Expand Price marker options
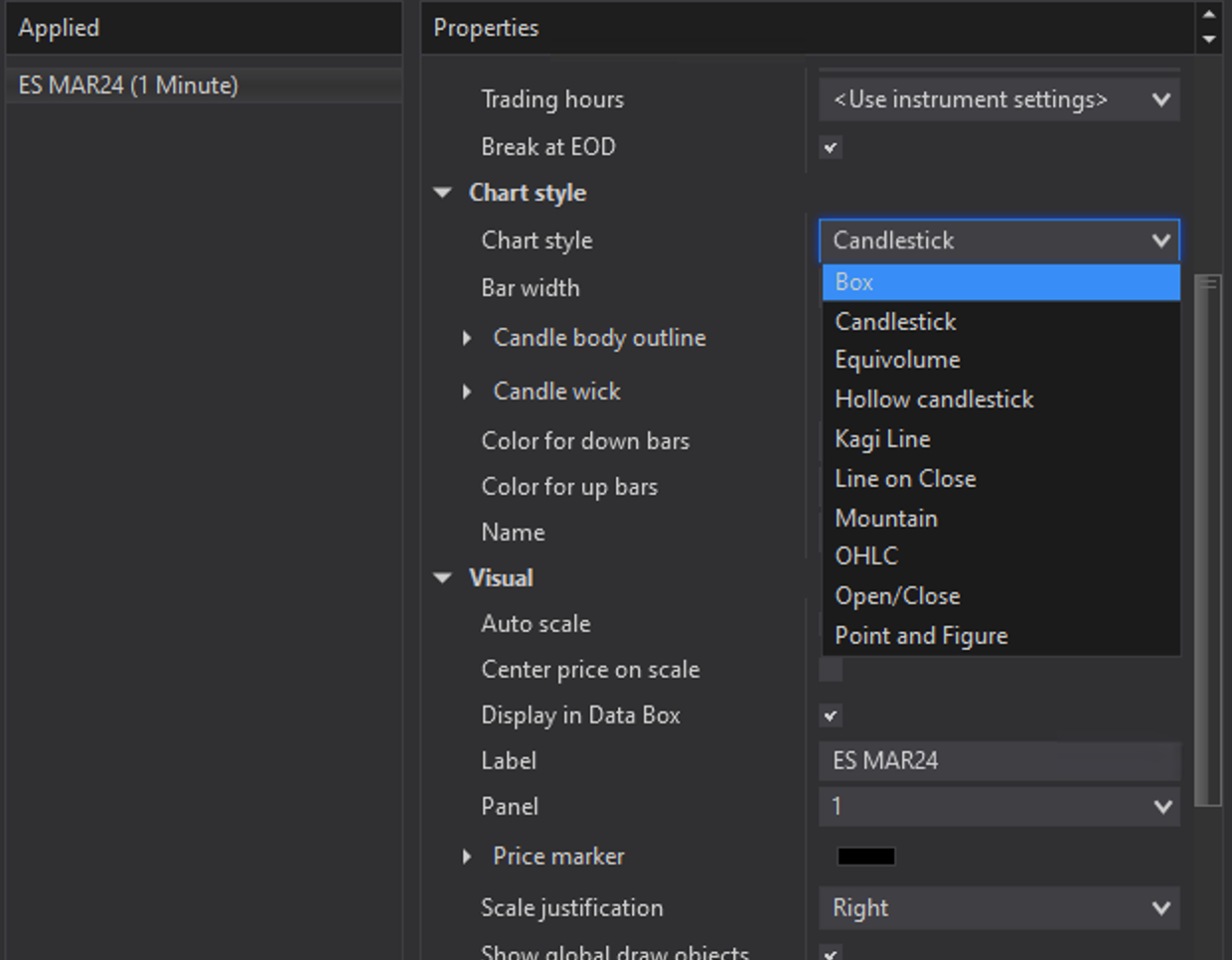1232x960 pixels. pyautogui.click(x=467, y=857)
